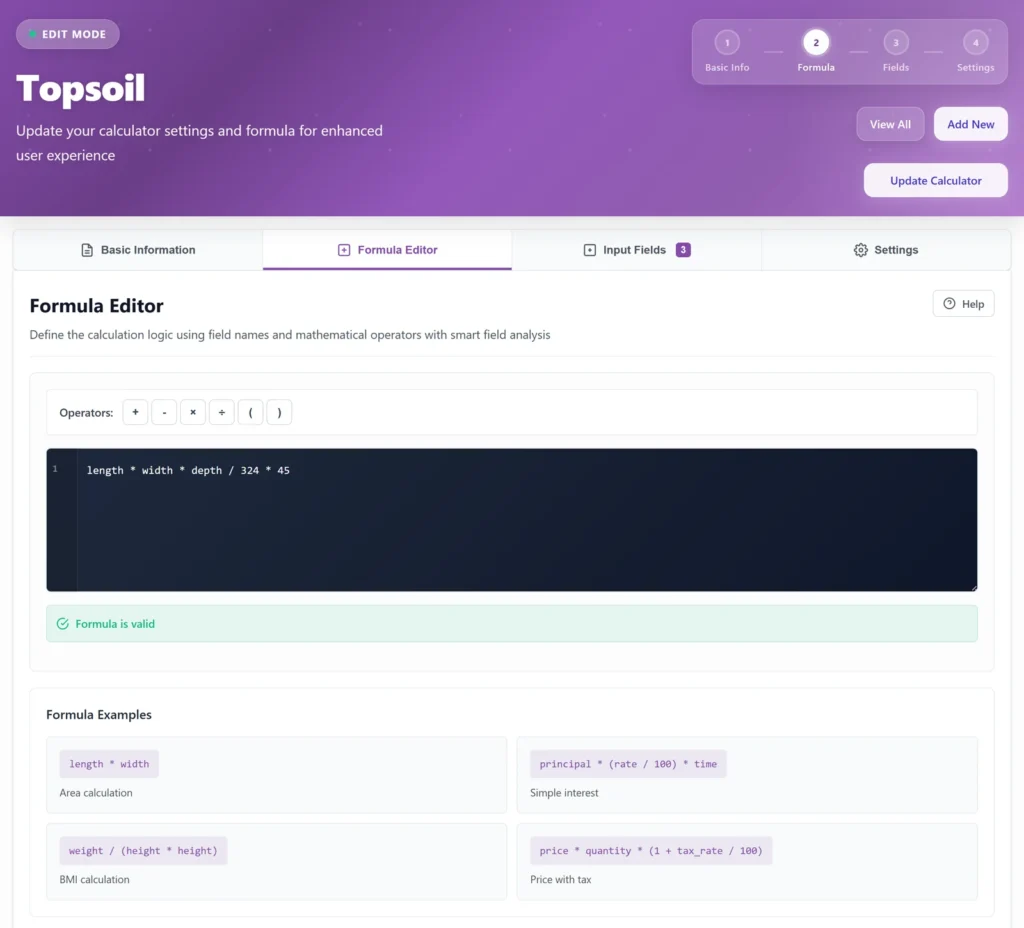
Task: Click the 'Operators:' label
Action: click(86, 413)
